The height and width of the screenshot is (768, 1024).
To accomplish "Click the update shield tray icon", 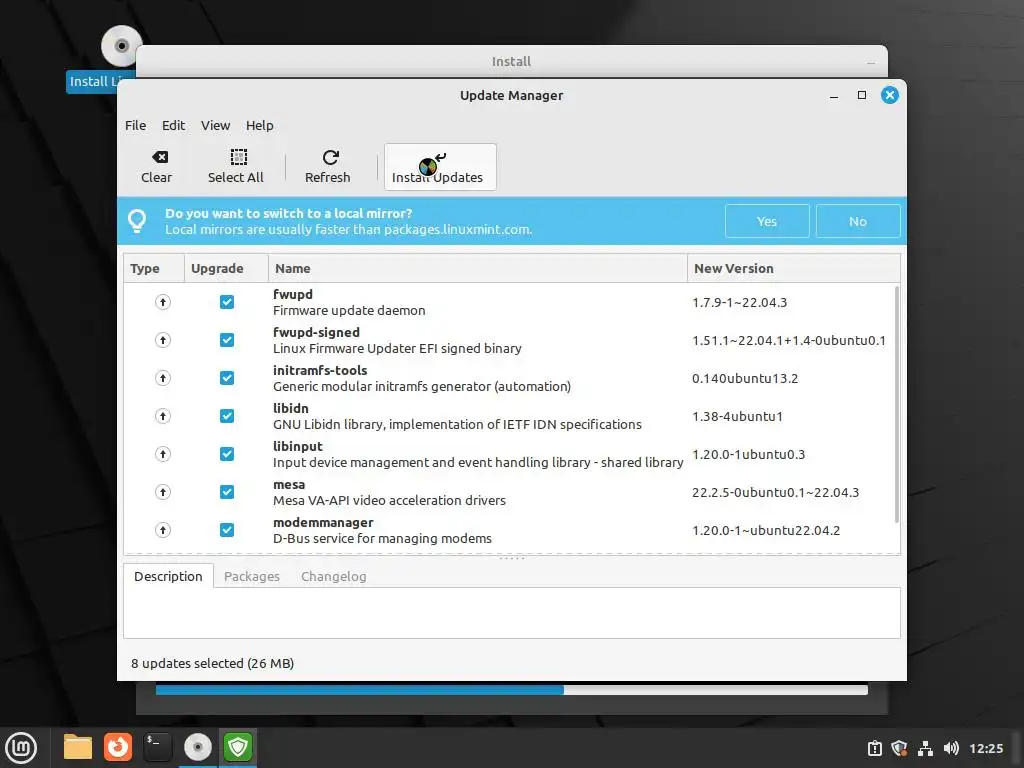I will (x=899, y=748).
